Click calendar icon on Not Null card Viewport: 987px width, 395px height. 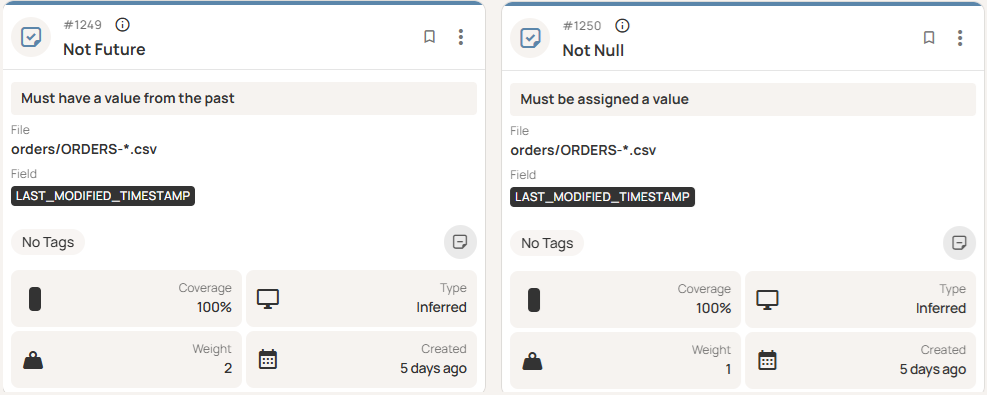point(767,360)
